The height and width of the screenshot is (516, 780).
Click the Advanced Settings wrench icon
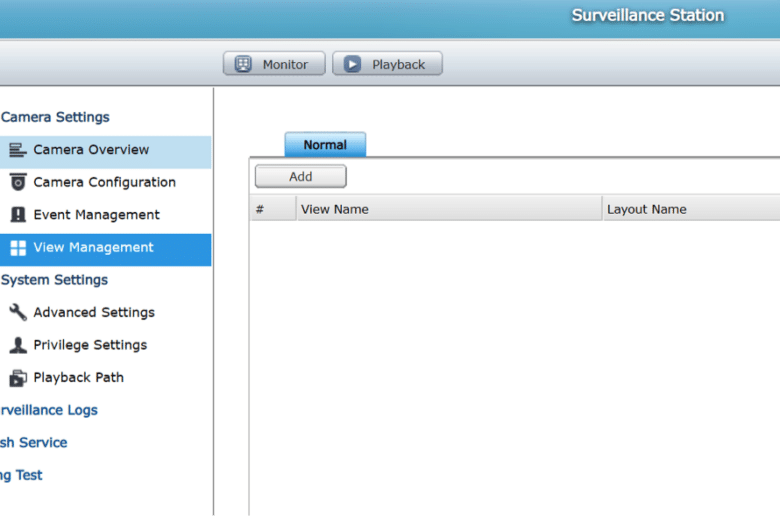pyautogui.click(x=18, y=312)
